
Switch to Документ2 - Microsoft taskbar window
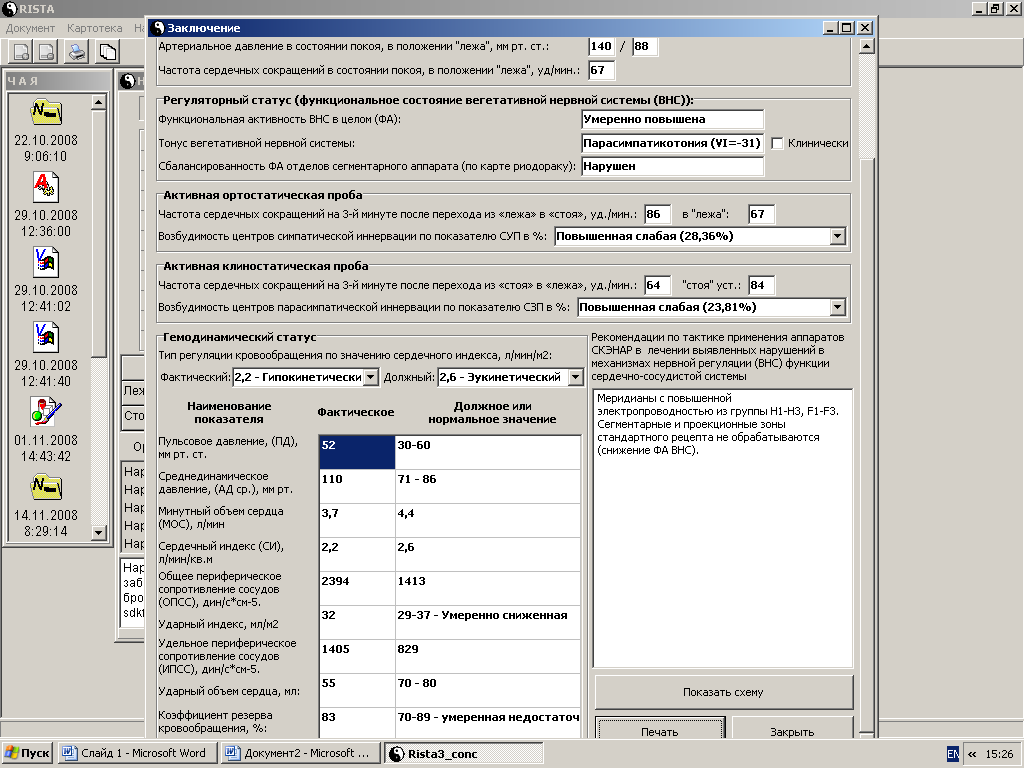[x=300, y=754]
